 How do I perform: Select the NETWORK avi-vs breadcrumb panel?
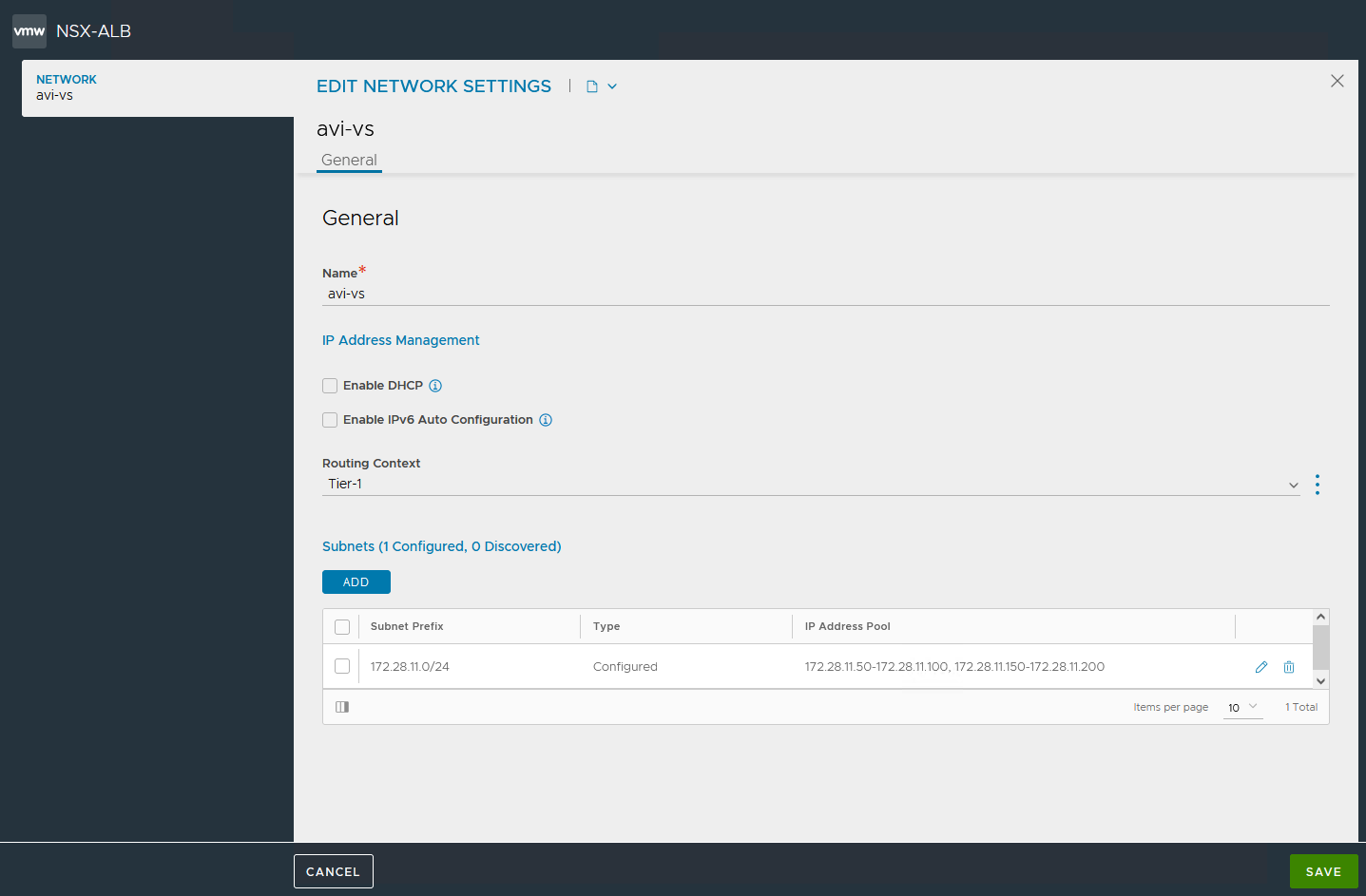coord(158,88)
